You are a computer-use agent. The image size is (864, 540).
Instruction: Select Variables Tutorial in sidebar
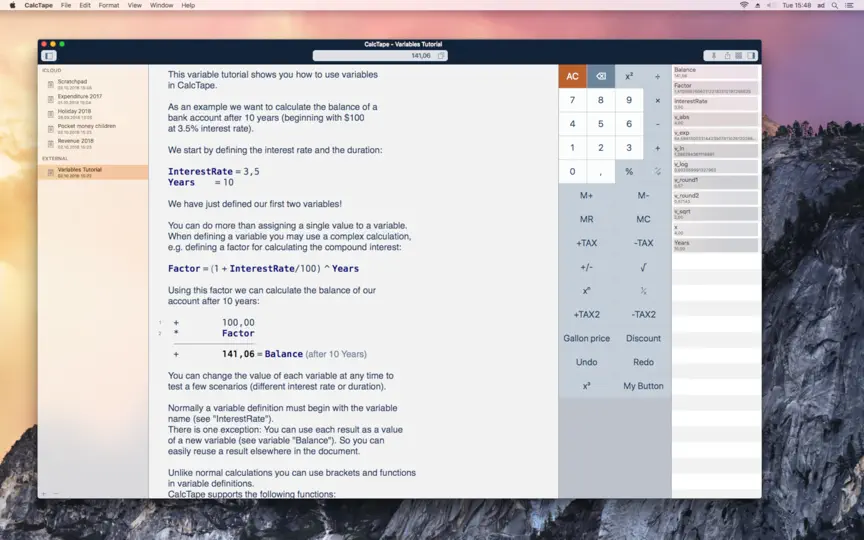[93, 172]
